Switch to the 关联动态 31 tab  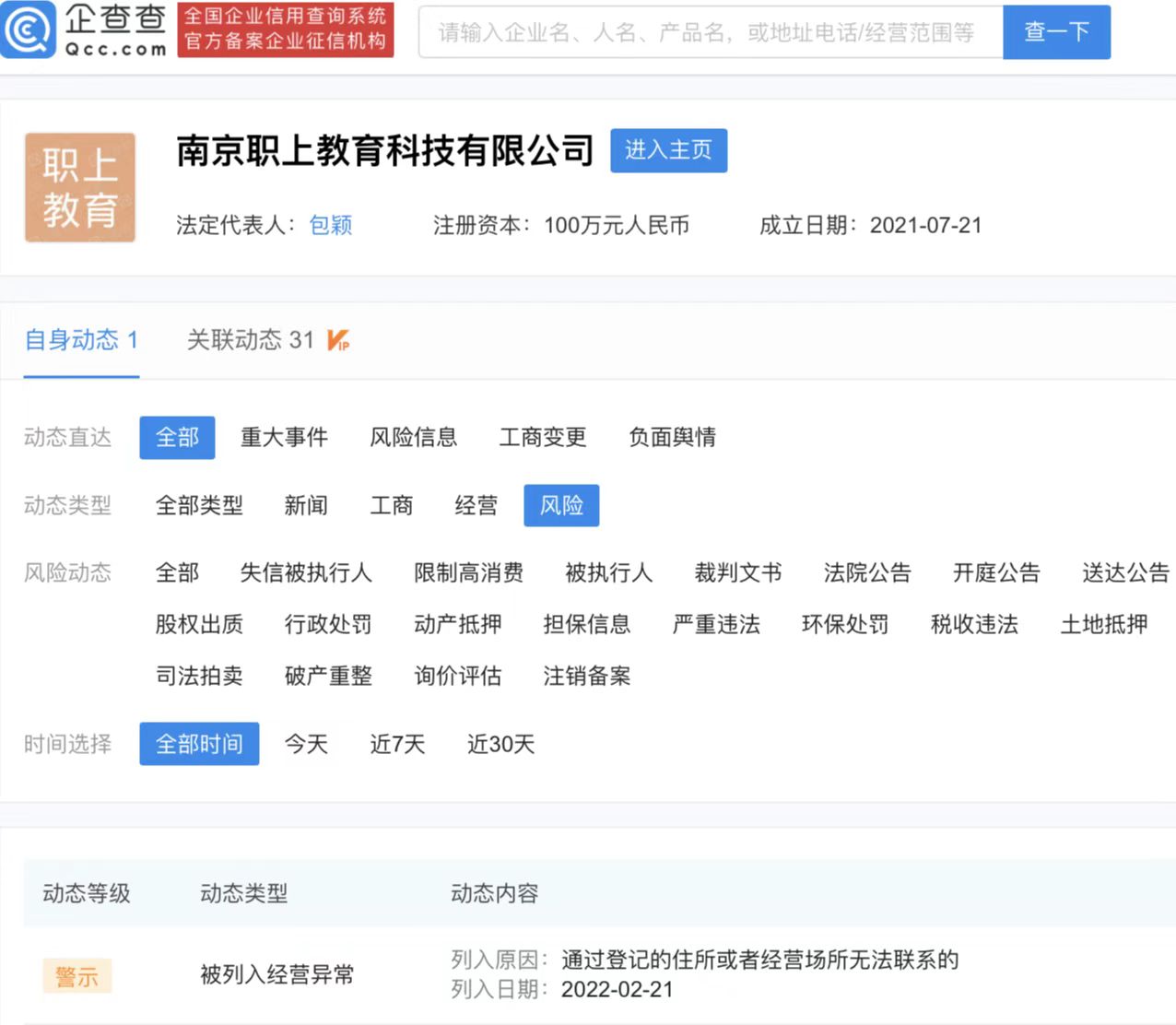(x=251, y=340)
